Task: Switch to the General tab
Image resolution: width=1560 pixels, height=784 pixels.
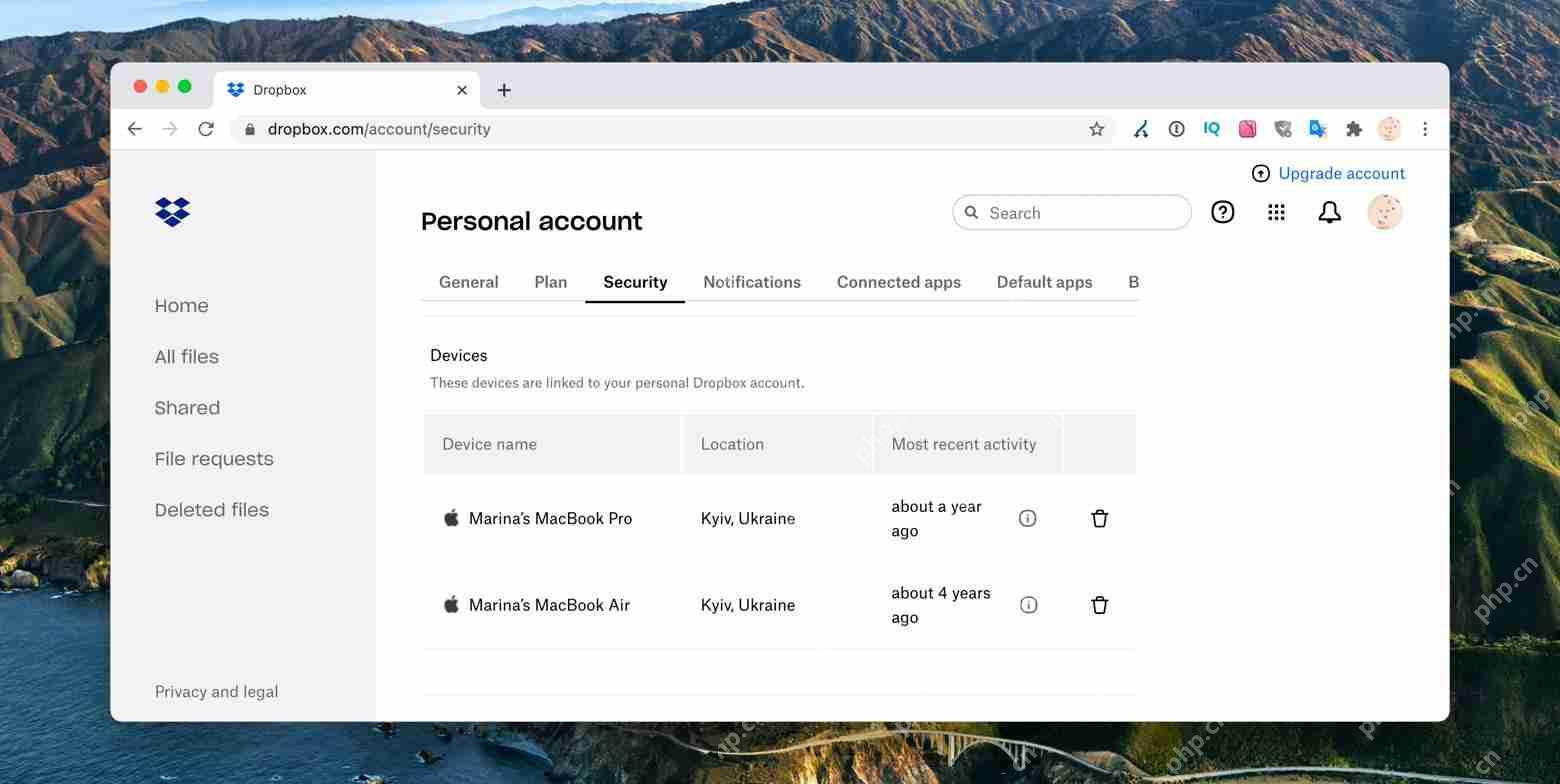Action: (x=468, y=282)
